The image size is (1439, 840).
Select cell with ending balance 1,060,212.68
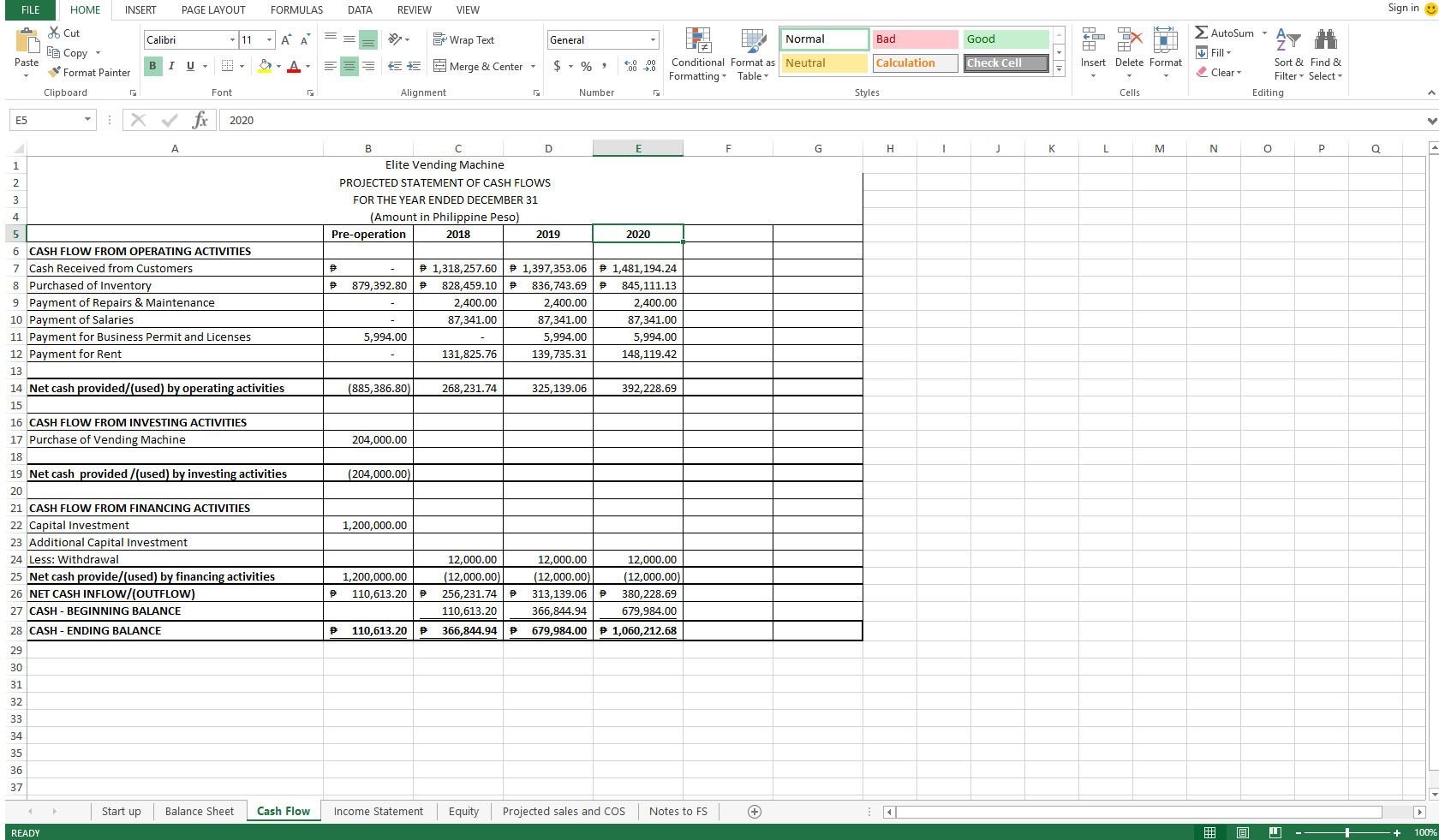637,630
